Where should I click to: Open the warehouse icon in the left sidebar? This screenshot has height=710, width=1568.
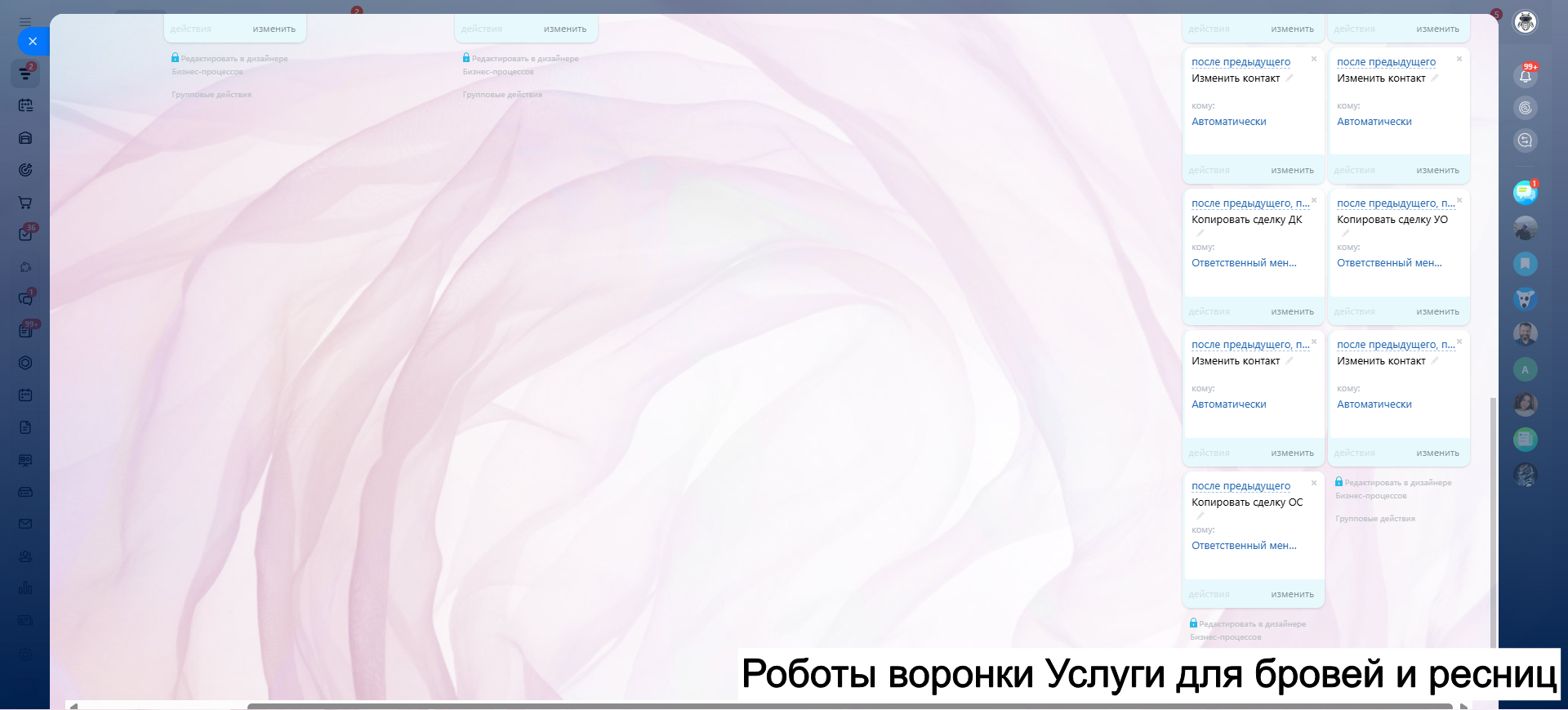(x=25, y=138)
